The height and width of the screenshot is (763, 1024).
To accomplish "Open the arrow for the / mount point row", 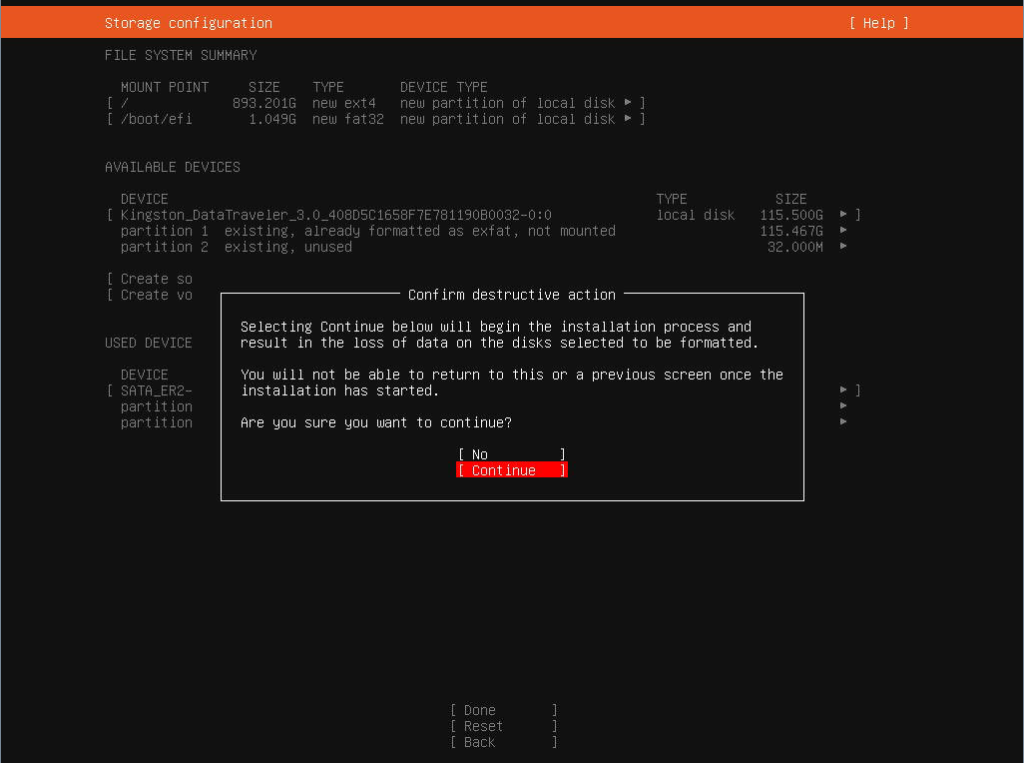I will point(628,103).
